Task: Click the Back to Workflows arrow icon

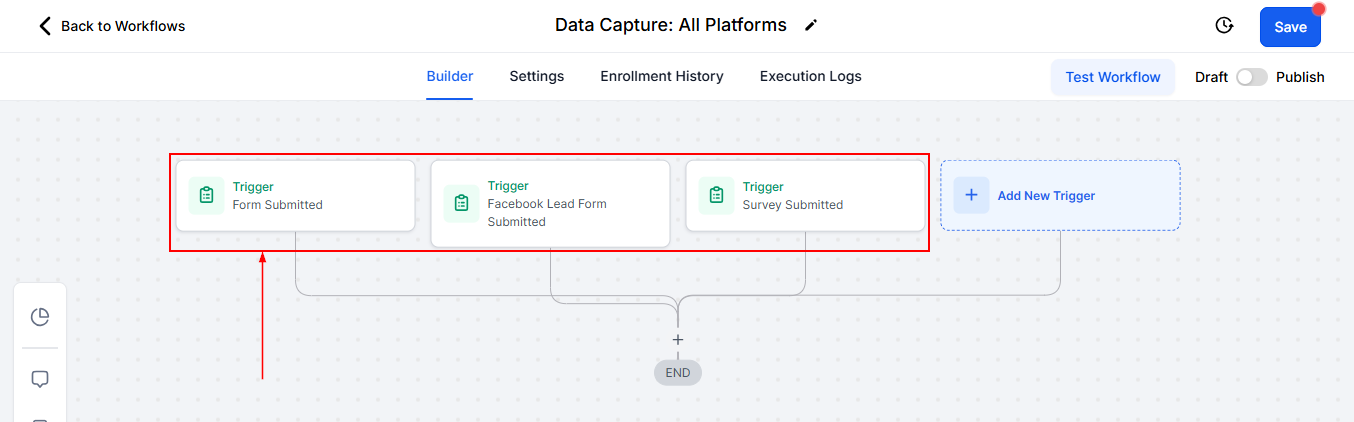Action: (45, 26)
